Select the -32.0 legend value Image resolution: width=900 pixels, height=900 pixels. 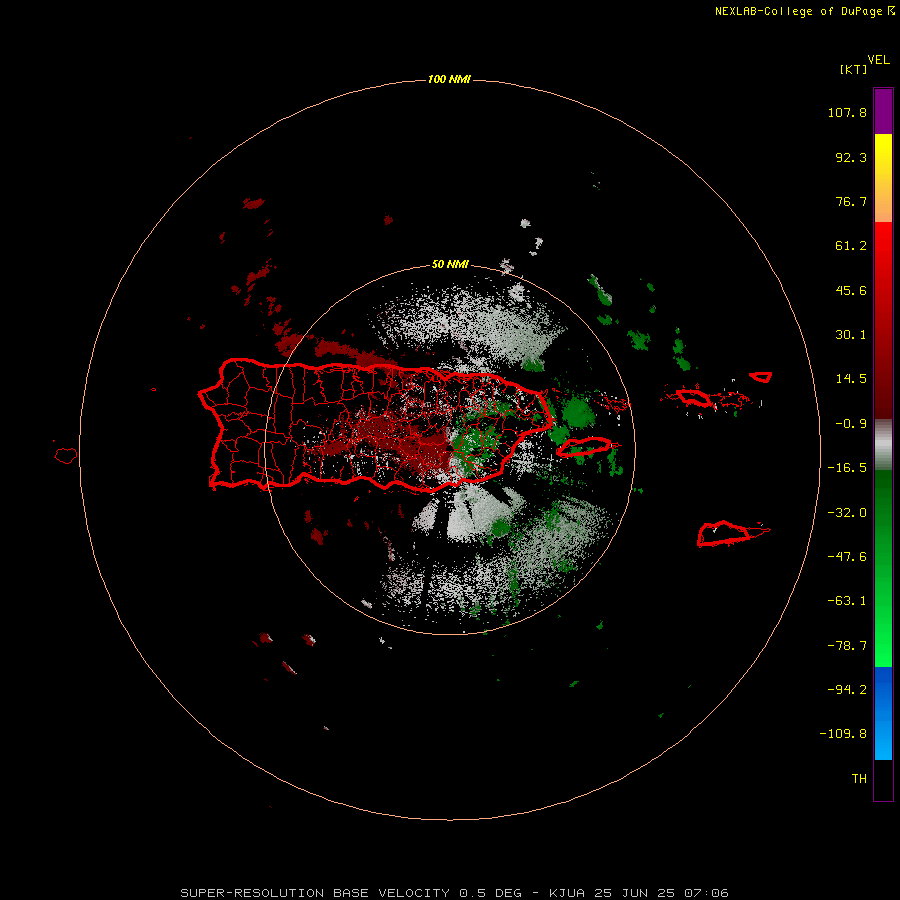pyautogui.click(x=847, y=513)
